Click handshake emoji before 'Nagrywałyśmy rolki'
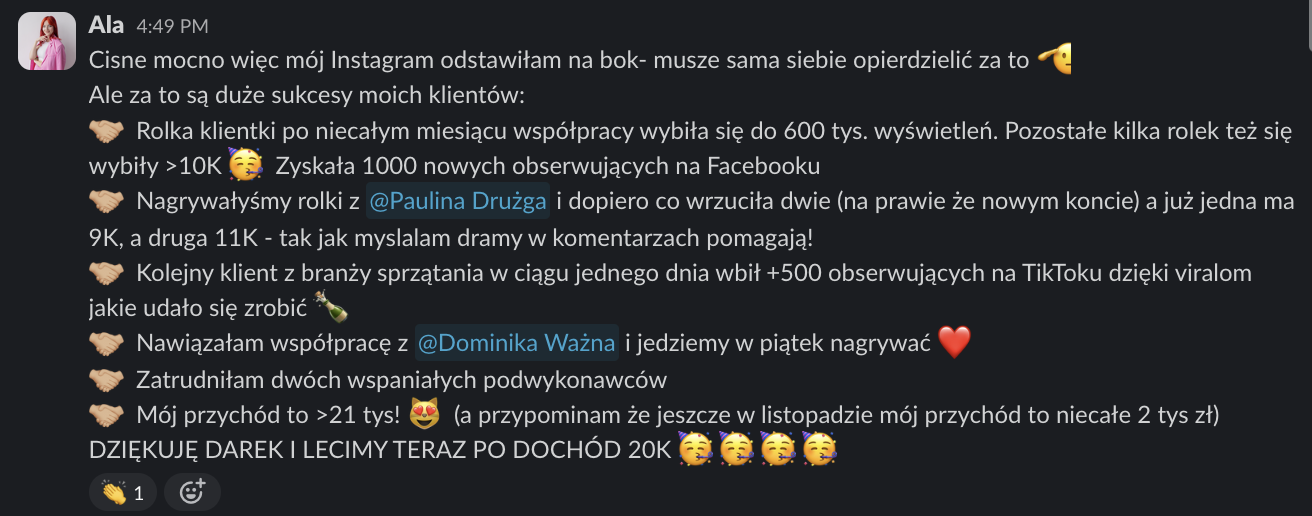This screenshot has width=1312, height=516. 106,202
